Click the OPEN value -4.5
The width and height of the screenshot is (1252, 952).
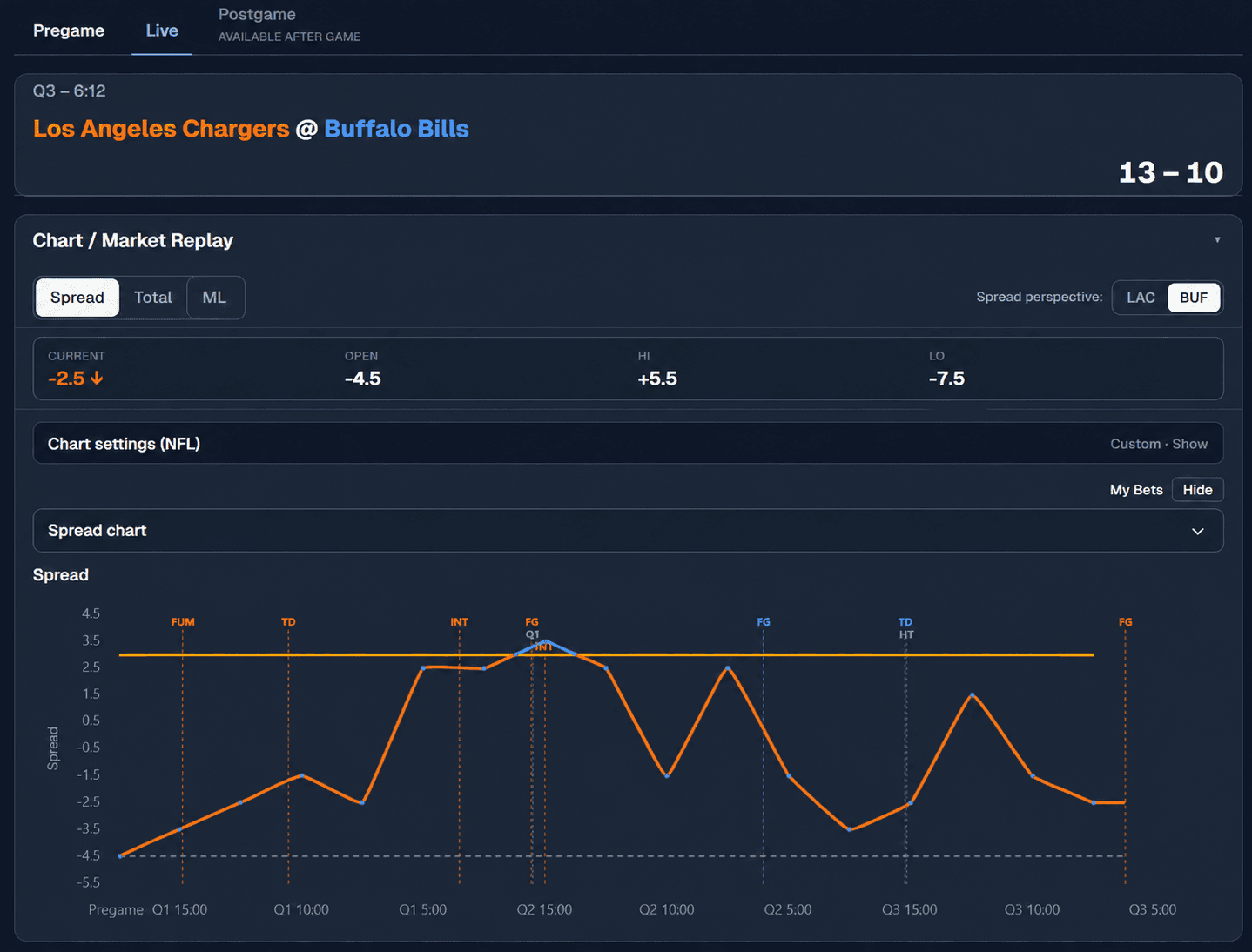click(362, 379)
